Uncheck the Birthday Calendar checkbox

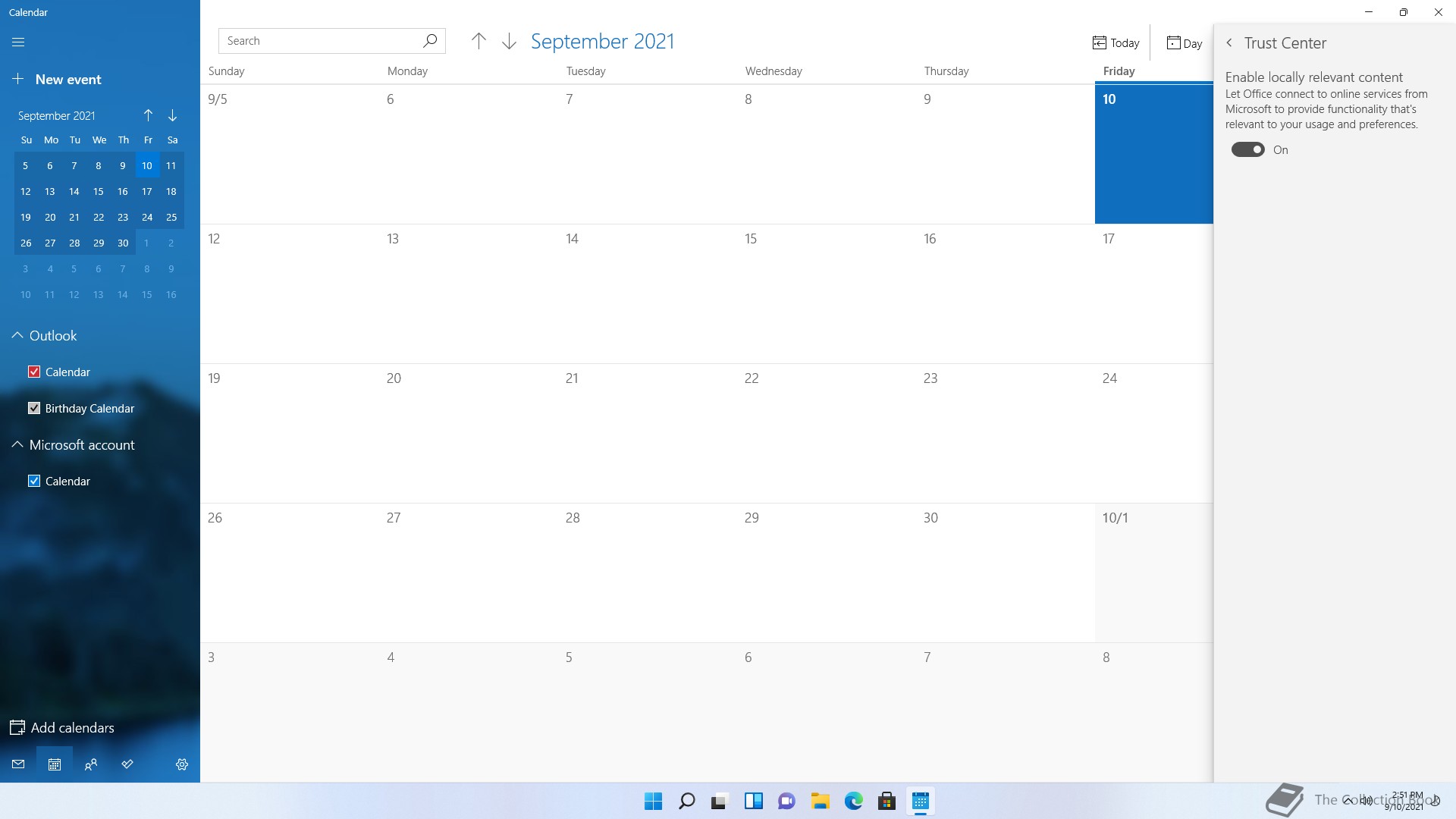[x=34, y=409]
